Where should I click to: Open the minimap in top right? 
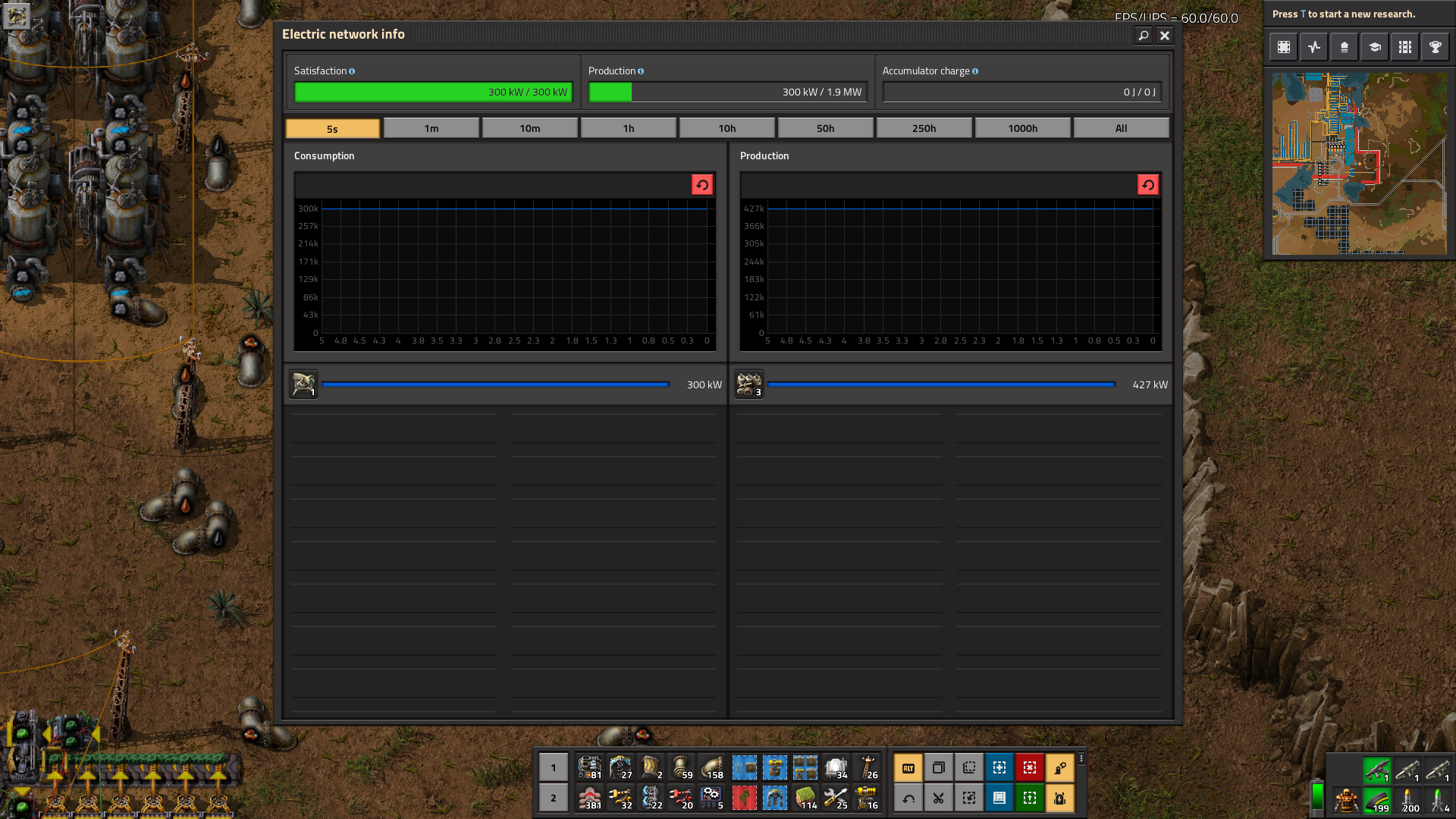click(1360, 164)
